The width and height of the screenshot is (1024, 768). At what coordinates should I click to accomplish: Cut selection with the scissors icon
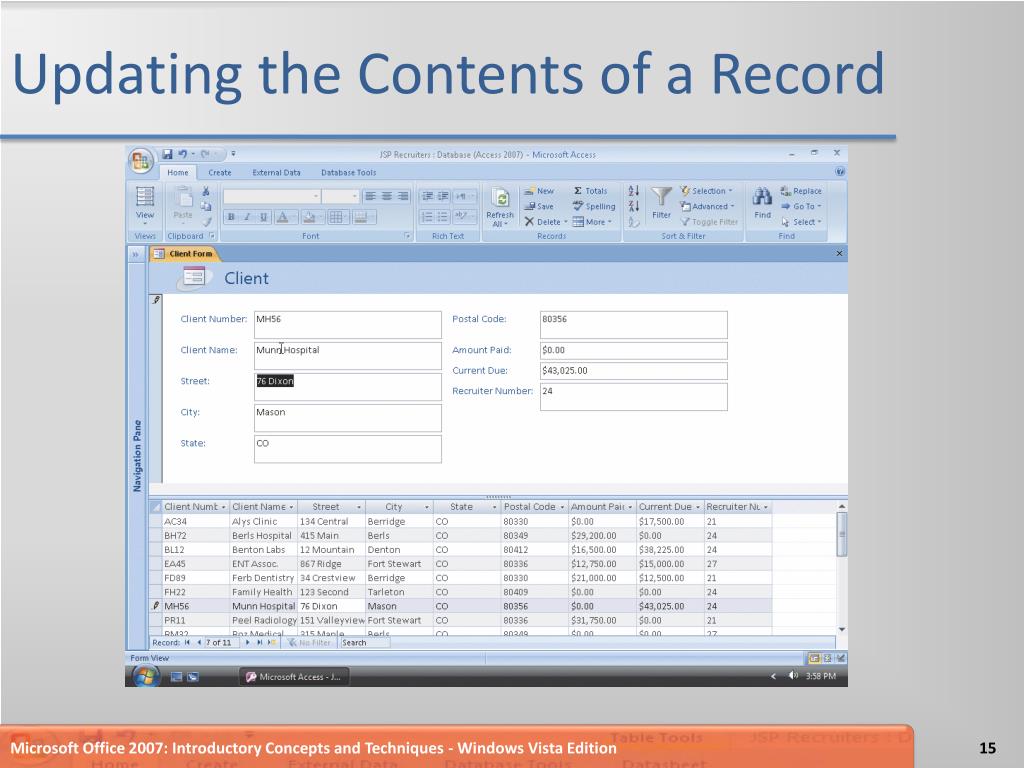206,191
